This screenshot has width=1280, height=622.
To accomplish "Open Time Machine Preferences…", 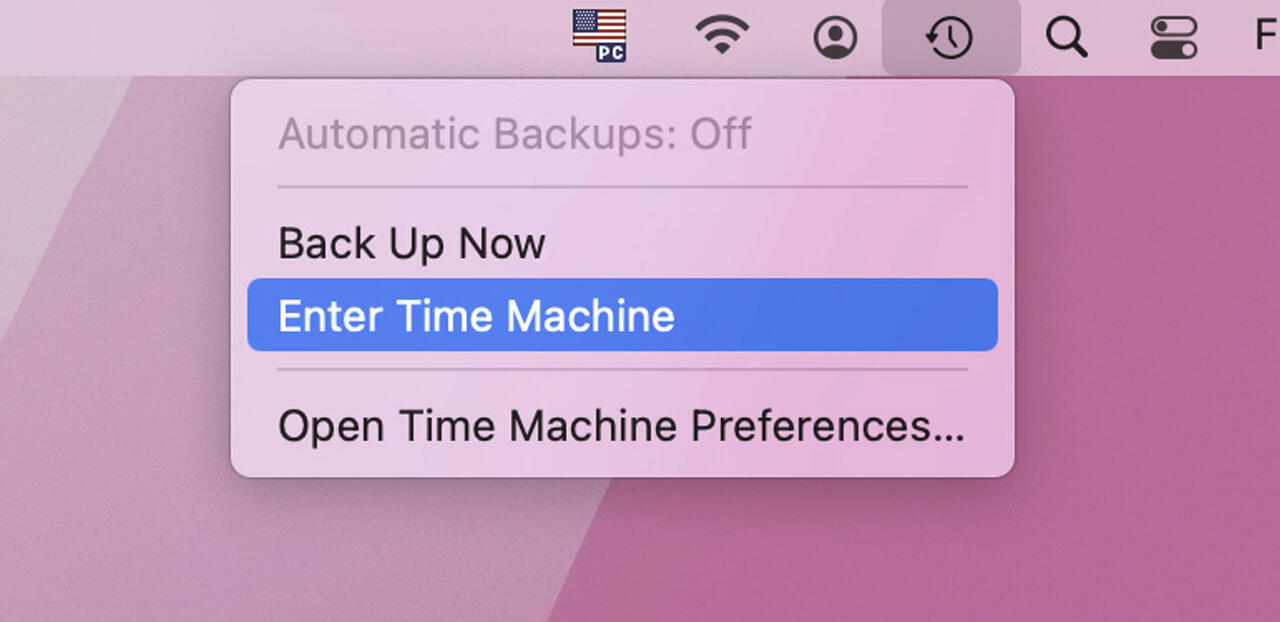I will click(621, 426).
